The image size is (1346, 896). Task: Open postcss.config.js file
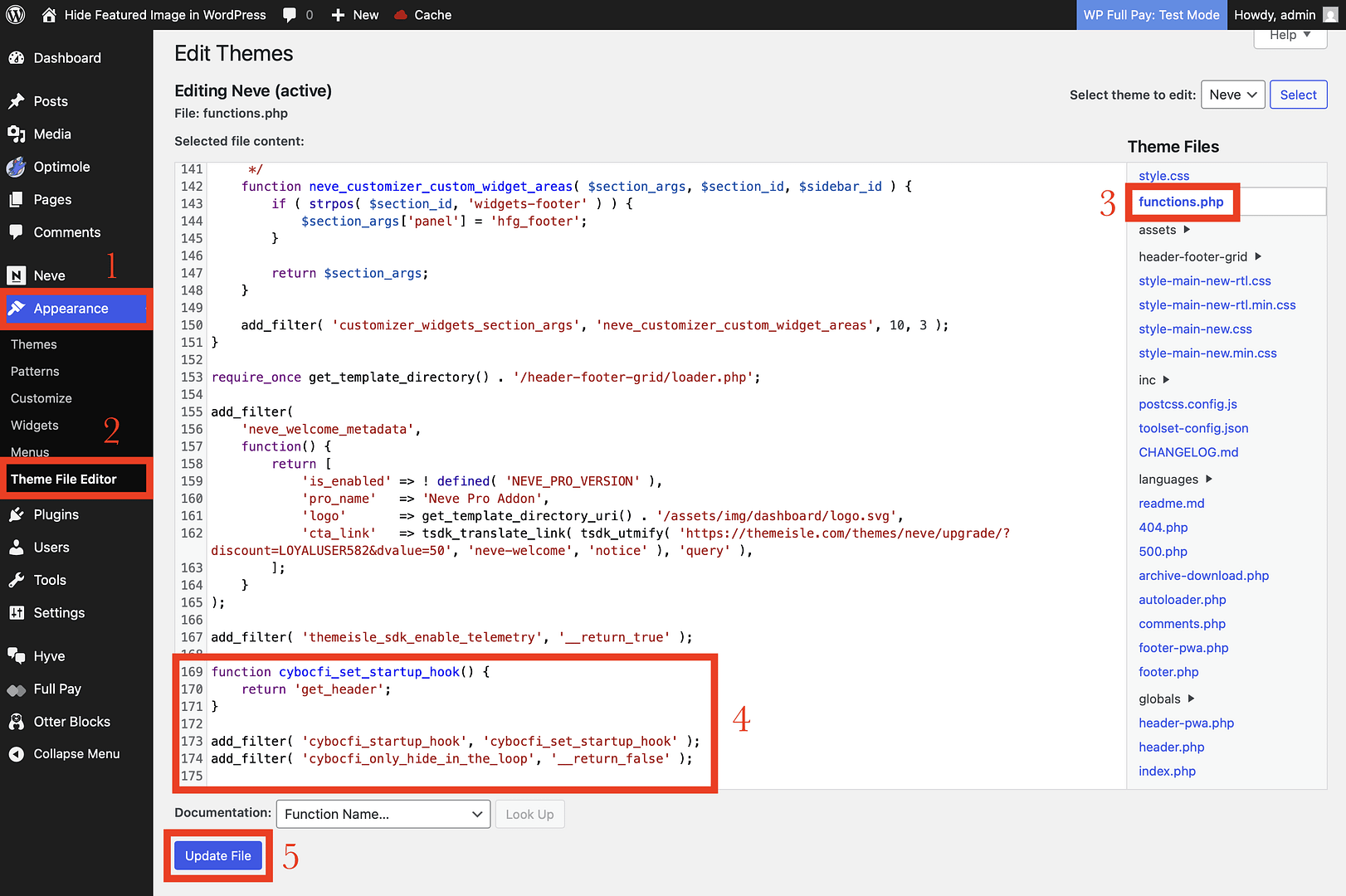point(1188,404)
